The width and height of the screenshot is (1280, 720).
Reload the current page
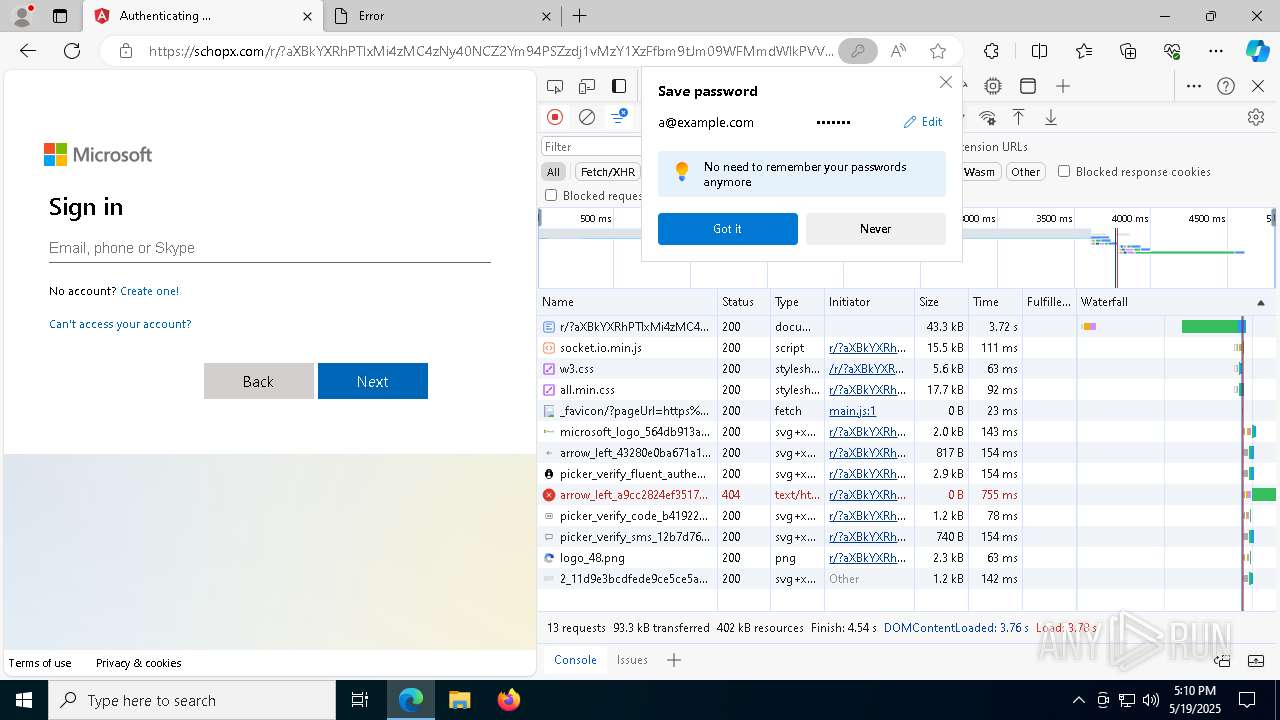[x=72, y=51]
